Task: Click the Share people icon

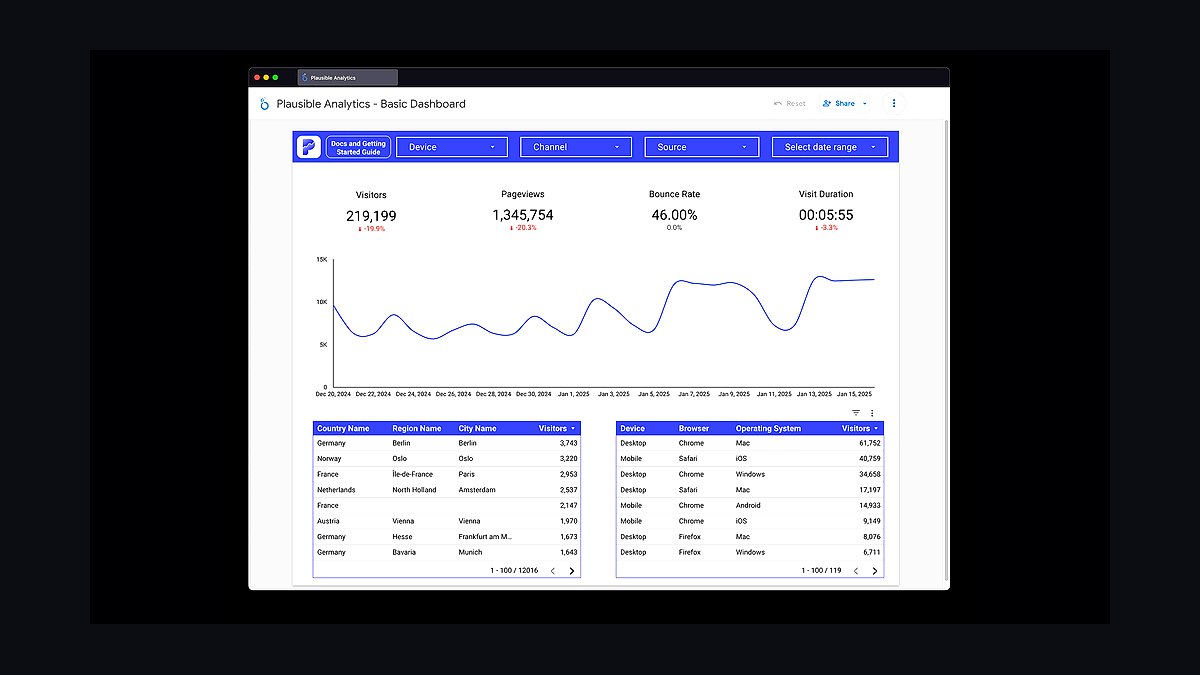Action: click(827, 103)
